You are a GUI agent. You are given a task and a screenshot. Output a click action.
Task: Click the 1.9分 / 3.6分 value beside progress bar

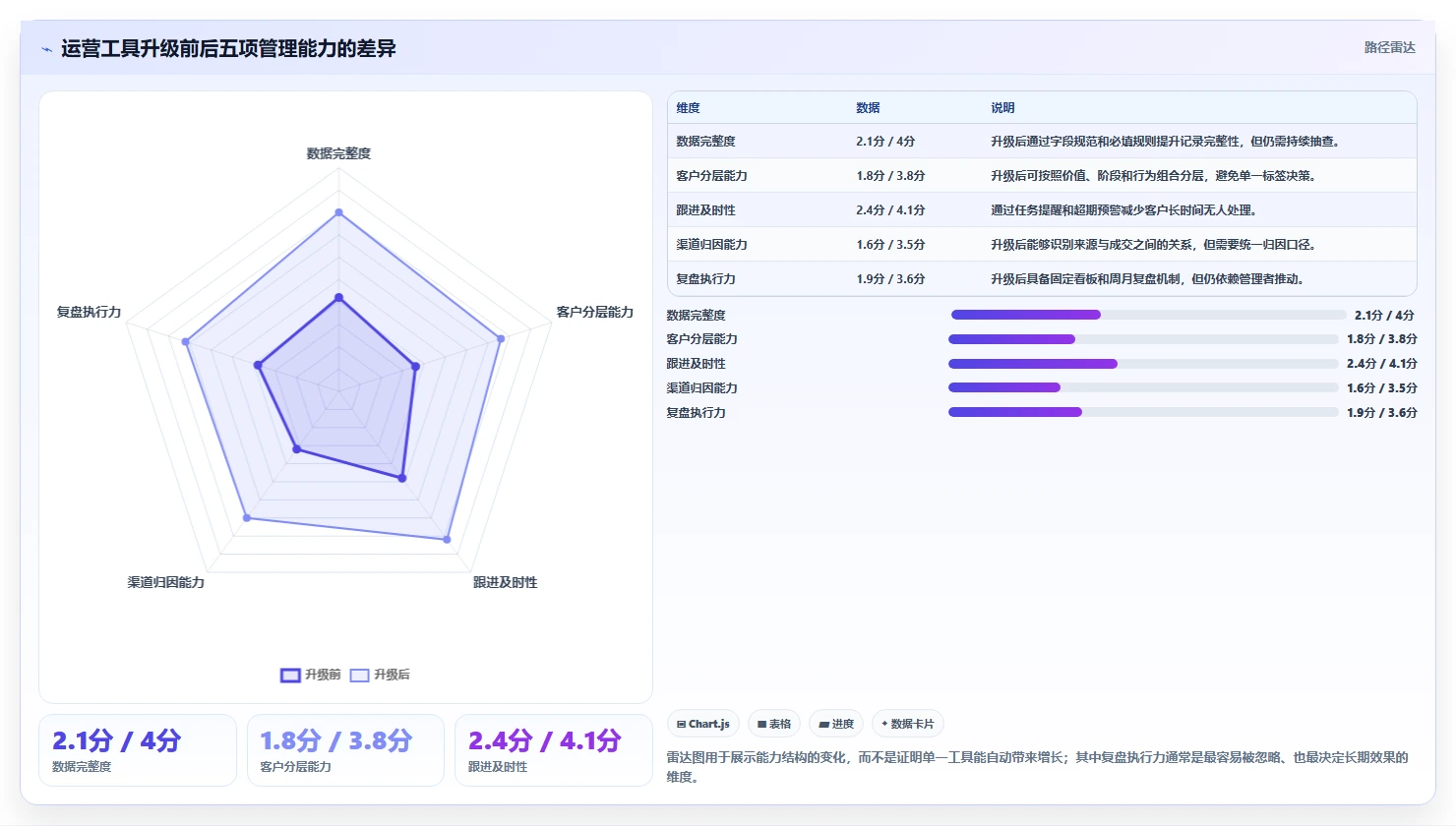tap(1382, 413)
